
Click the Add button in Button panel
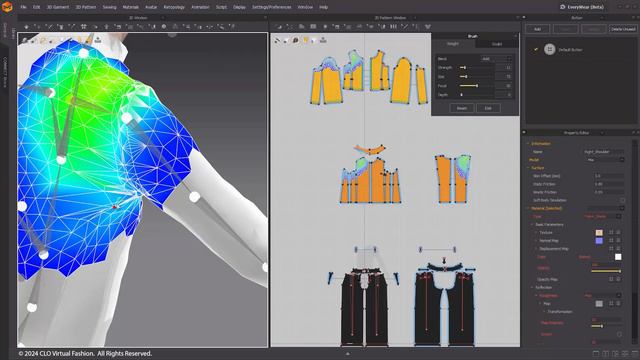pos(537,29)
